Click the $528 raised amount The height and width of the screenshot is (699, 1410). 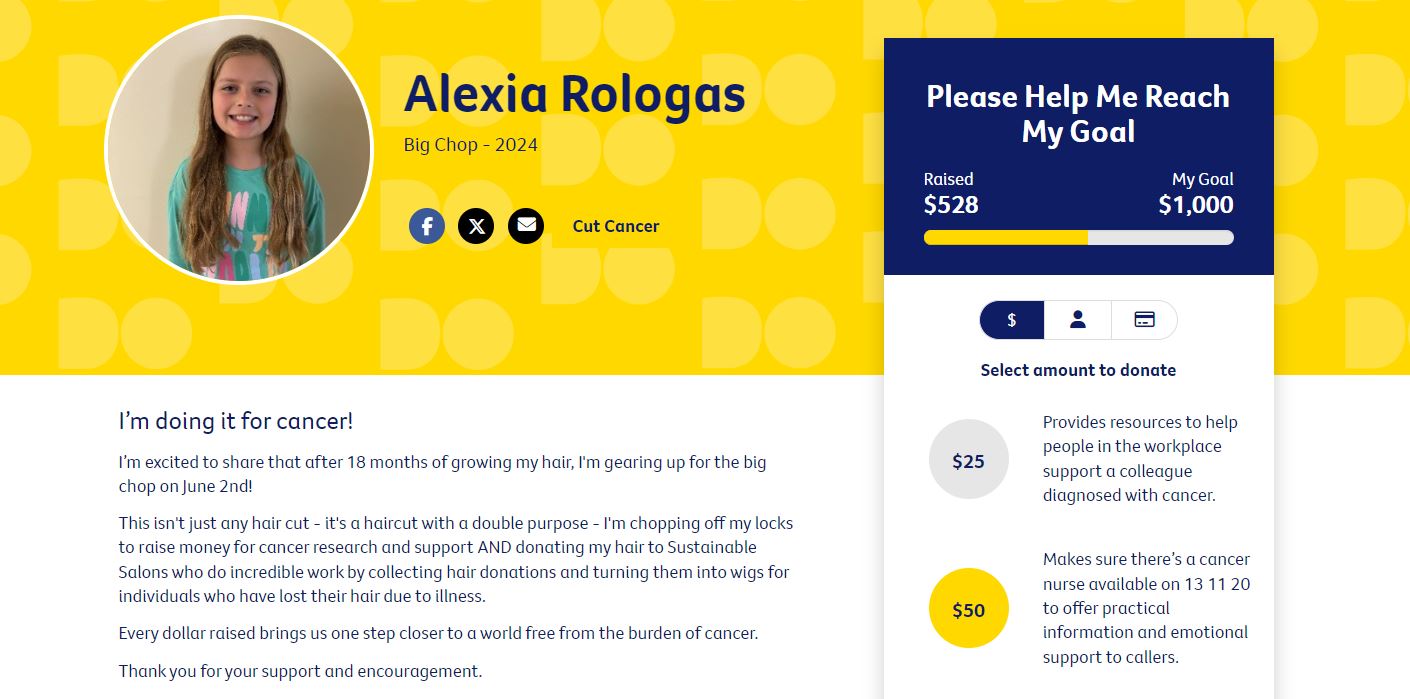tap(951, 205)
